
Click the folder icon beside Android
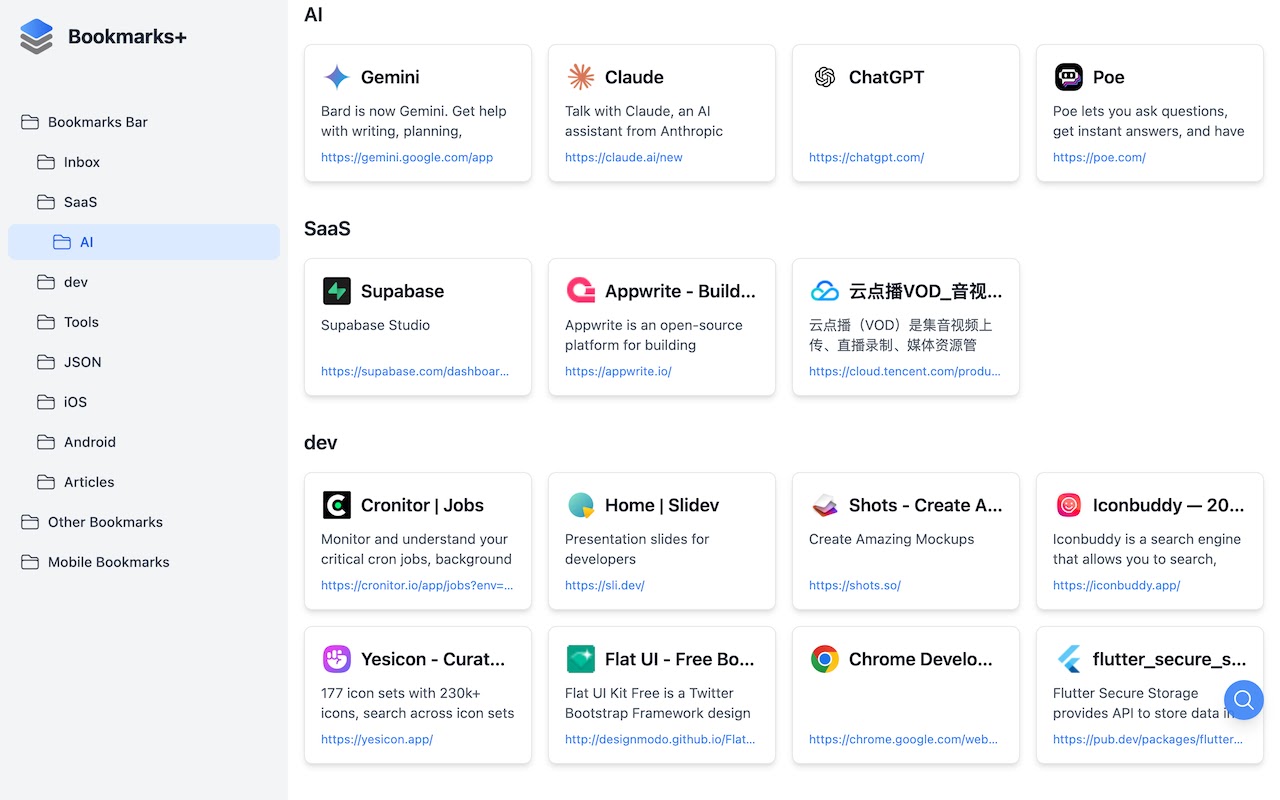click(46, 442)
